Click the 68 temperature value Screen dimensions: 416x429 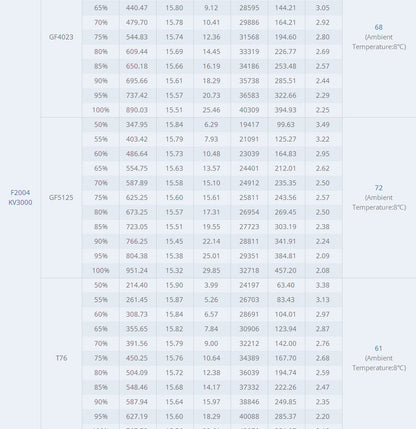tap(378, 27)
